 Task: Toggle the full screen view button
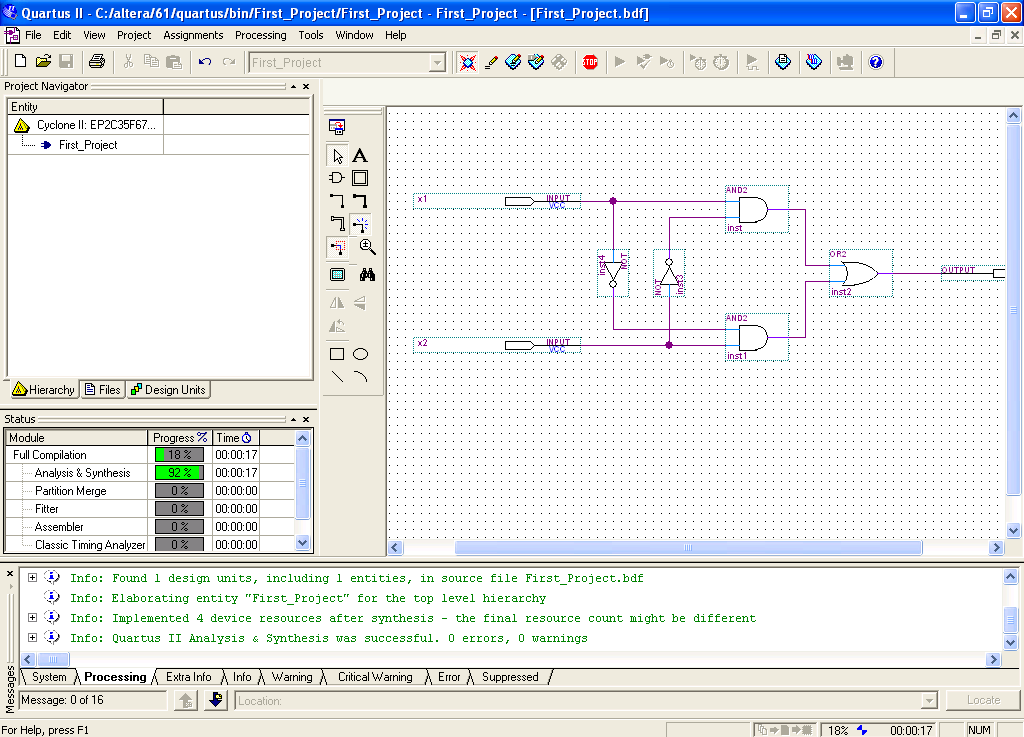pos(337,274)
